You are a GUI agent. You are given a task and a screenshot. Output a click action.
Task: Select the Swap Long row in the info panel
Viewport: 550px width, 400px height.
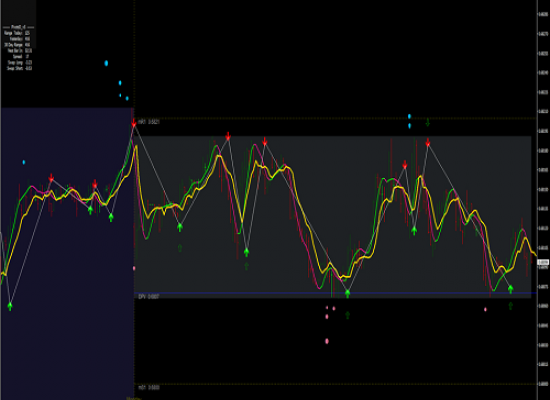click(19, 62)
